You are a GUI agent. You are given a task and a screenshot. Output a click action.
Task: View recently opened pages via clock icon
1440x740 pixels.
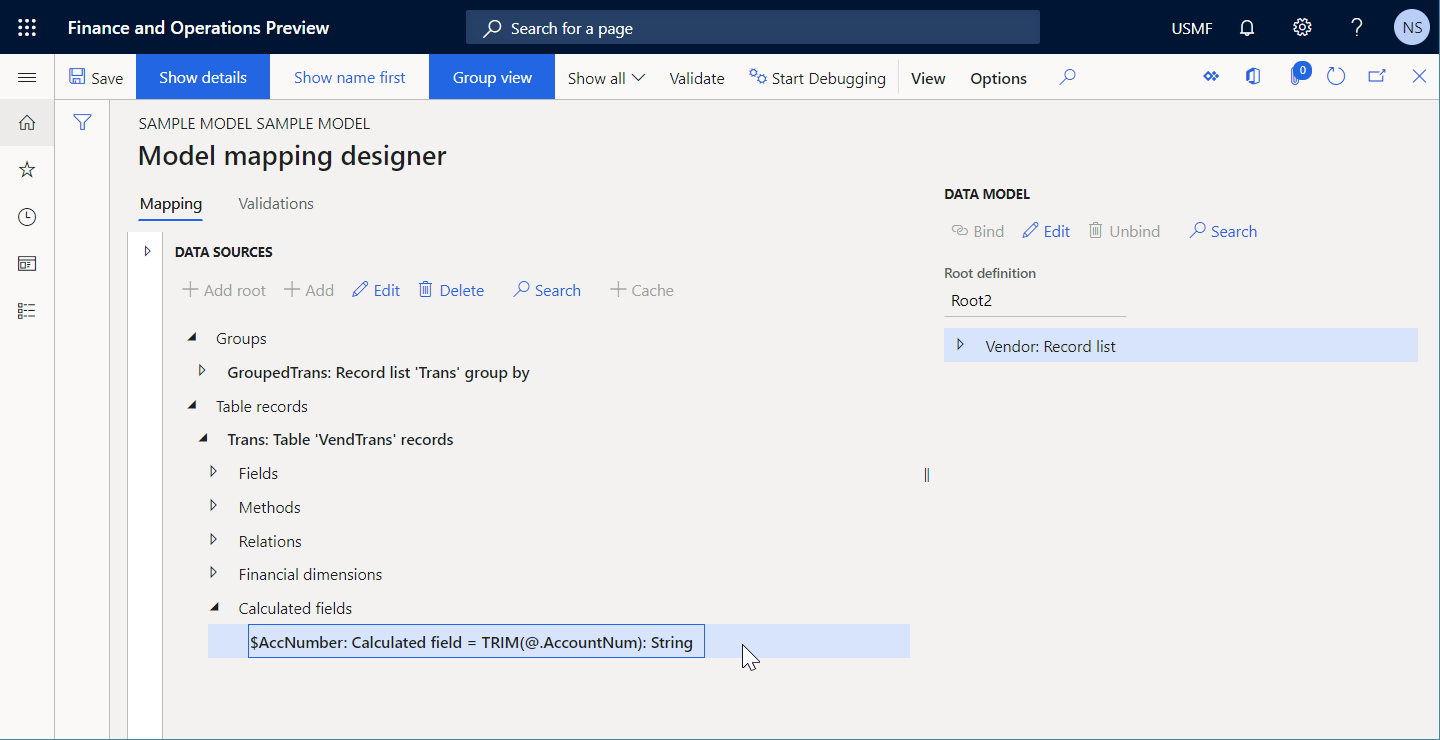[27, 216]
